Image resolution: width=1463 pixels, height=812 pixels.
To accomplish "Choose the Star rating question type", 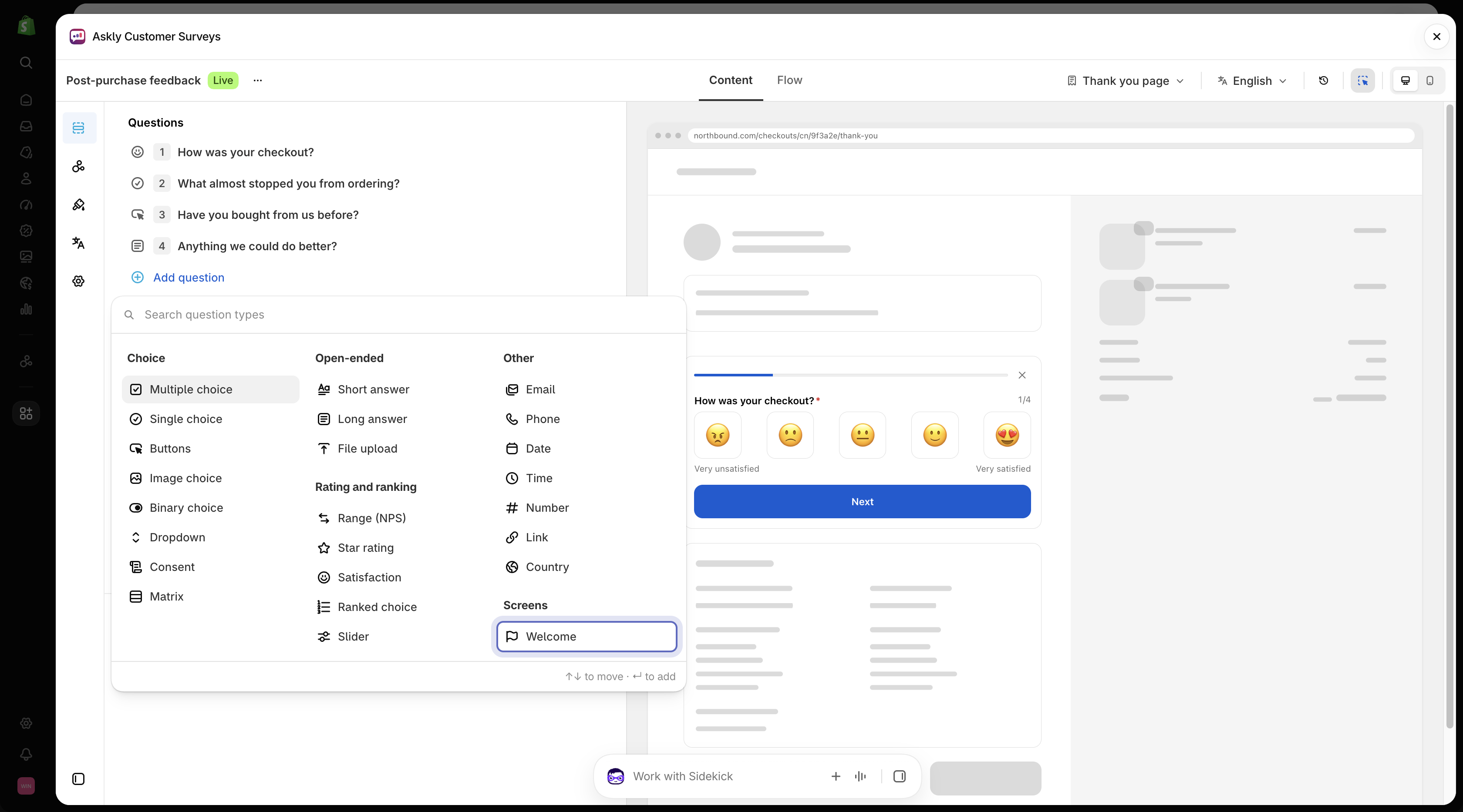I will pyautogui.click(x=399, y=547).
